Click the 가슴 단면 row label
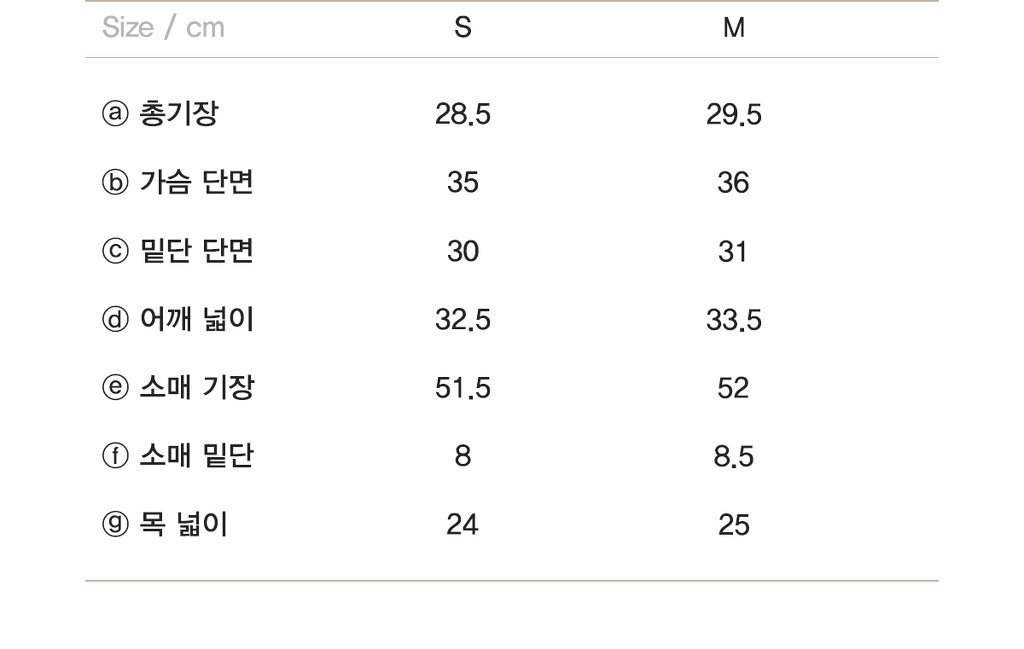 197,182
